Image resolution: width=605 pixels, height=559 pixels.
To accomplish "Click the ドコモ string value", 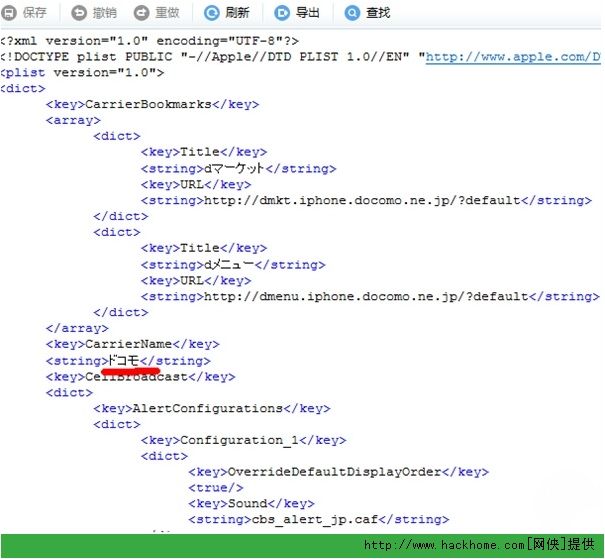I will tap(123, 360).
